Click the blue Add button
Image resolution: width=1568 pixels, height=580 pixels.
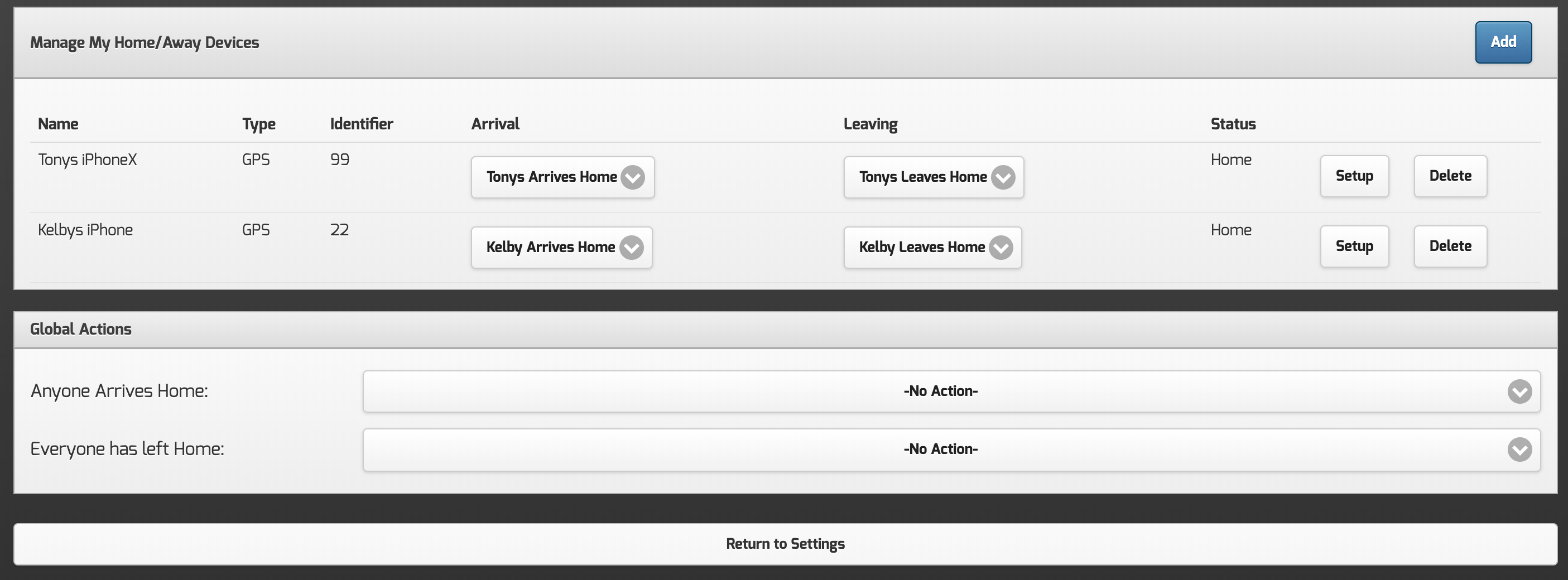coord(1503,41)
